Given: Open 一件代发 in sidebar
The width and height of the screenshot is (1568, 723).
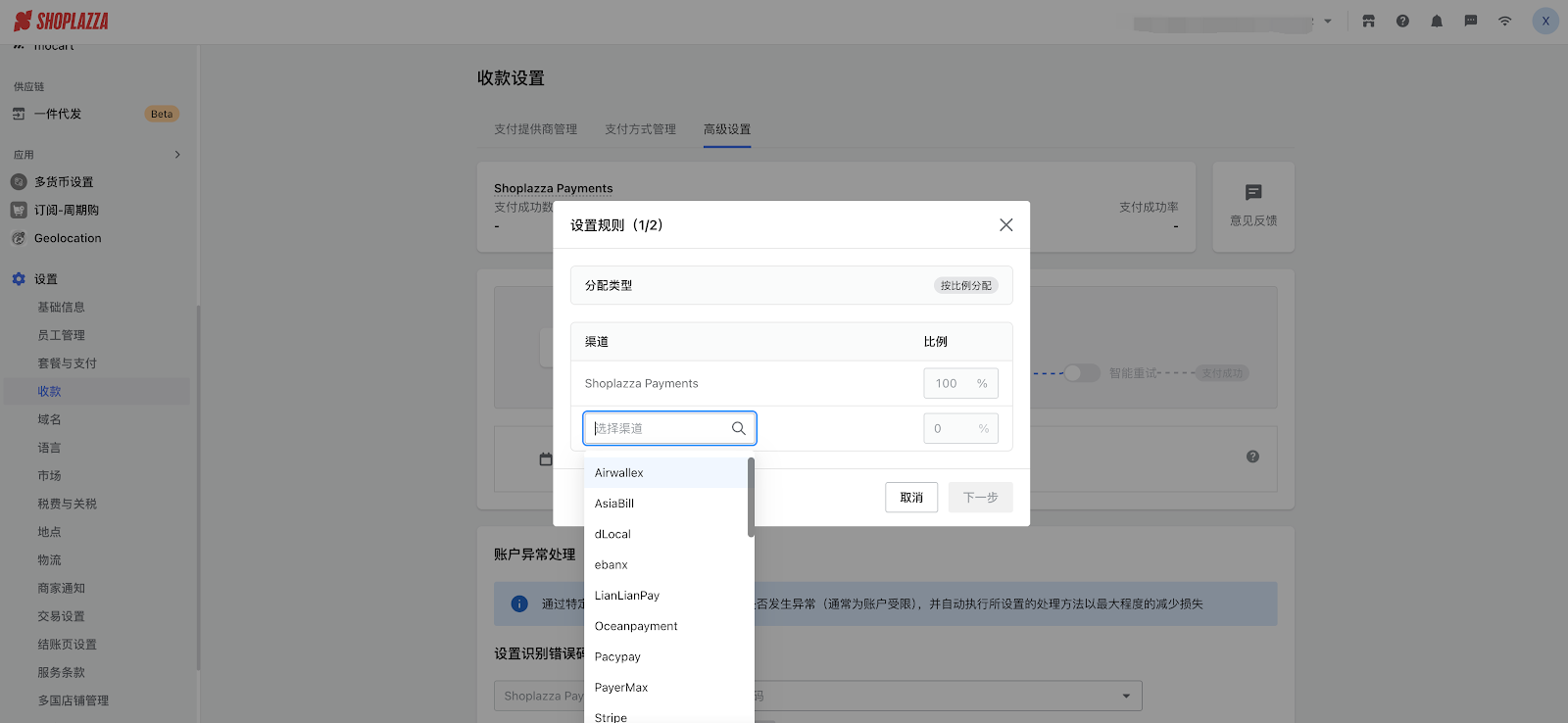Looking at the screenshot, I should [58, 114].
